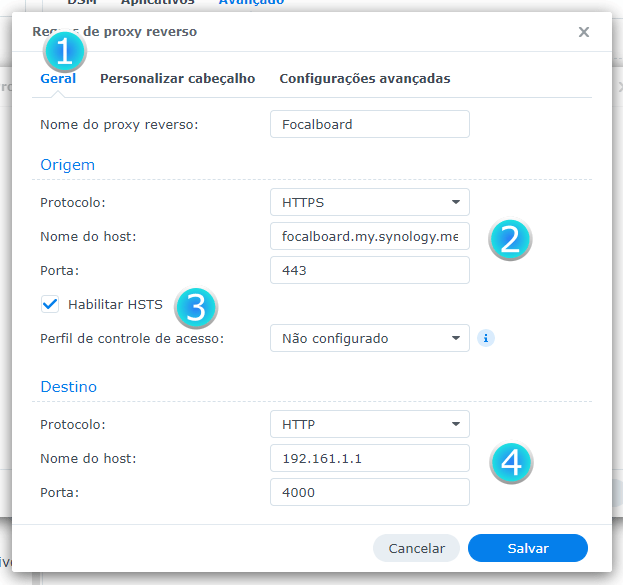Click the numbered badge 1 marker
The image size is (623, 585).
click(63, 50)
